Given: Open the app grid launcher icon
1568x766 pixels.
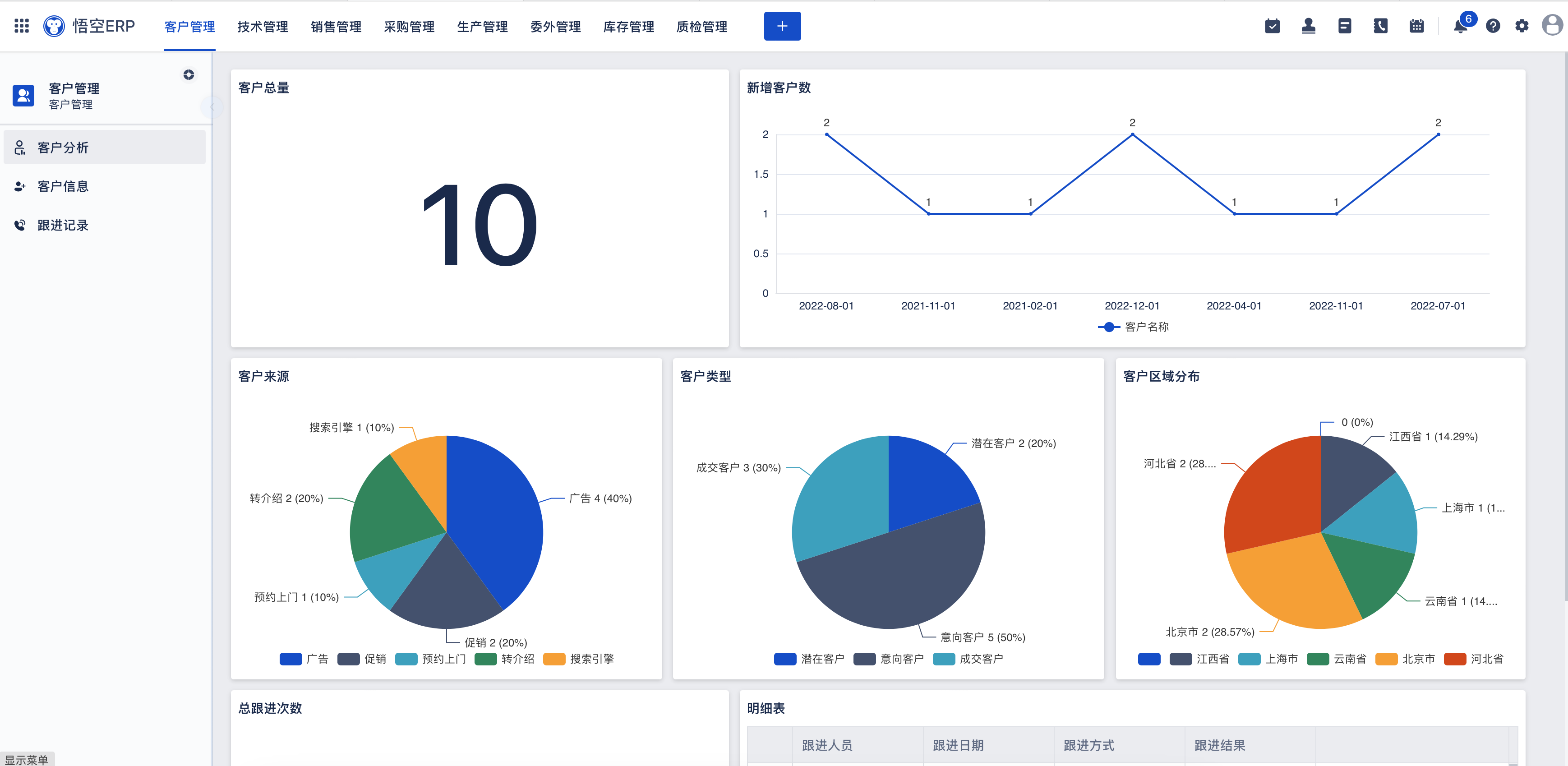Looking at the screenshot, I should (x=22, y=26).
